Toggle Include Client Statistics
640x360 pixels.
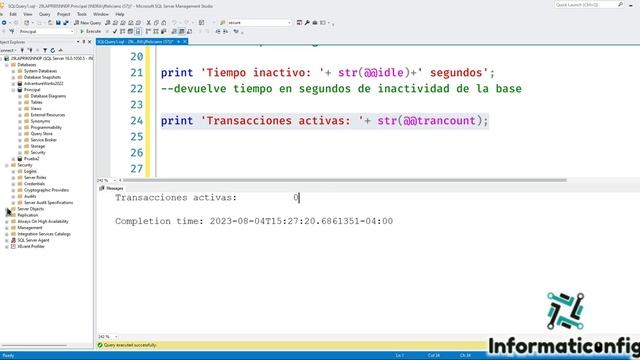pos(164,31)
